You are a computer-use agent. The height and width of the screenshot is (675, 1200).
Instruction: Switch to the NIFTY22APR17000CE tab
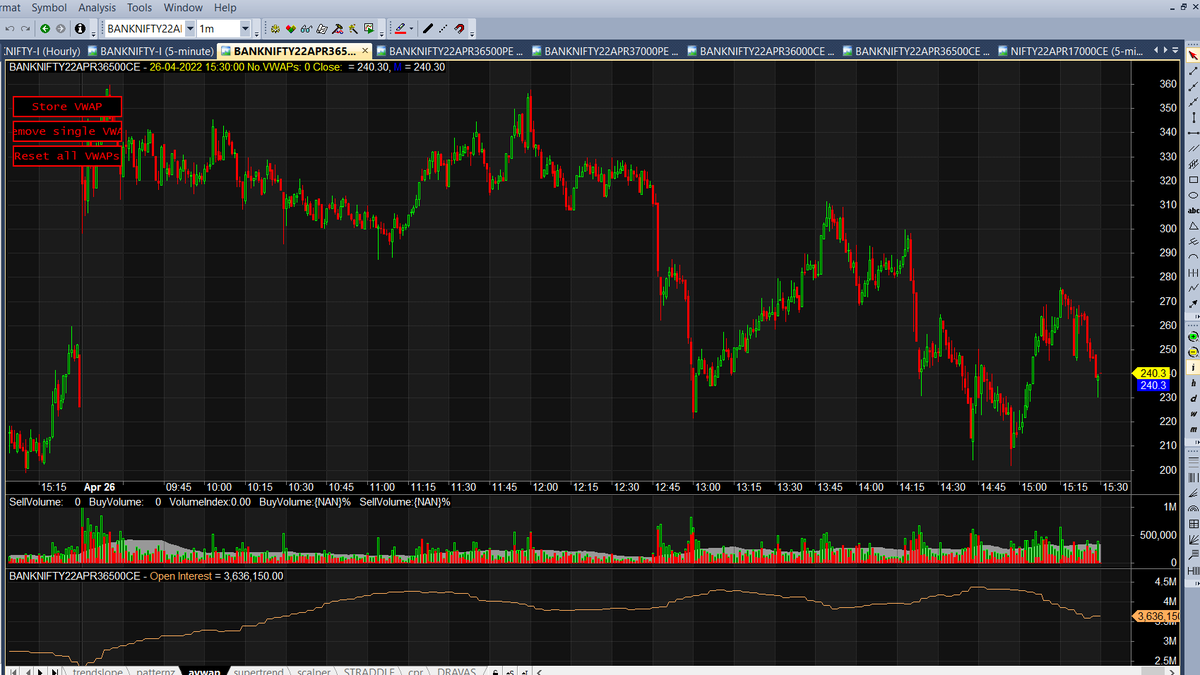(1072, 50)
